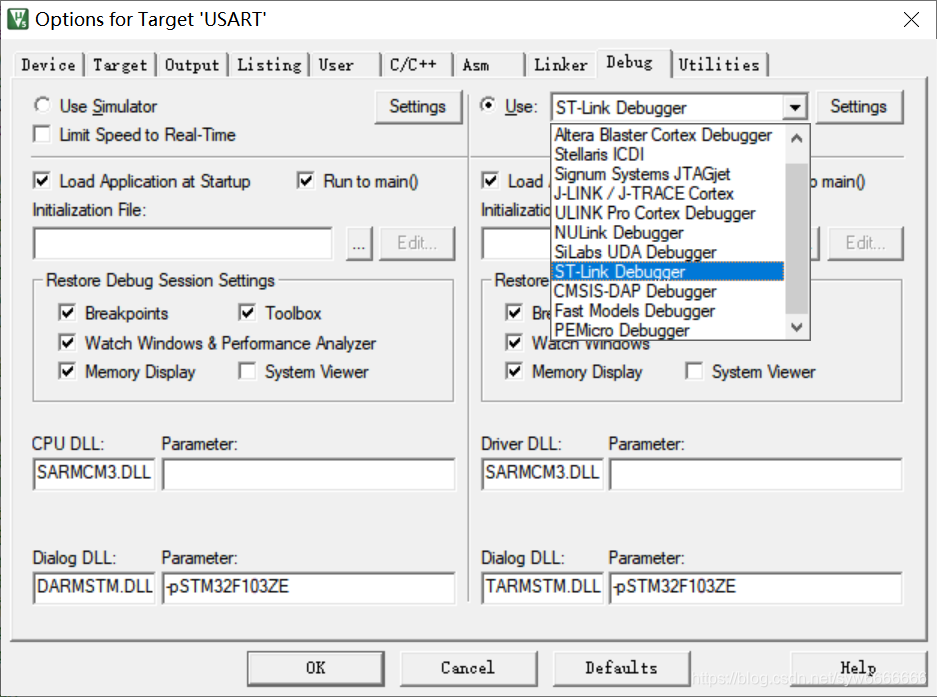Open simulator Settings button
The height and width of the screenshot is (697, 937).
pos(418,106)
